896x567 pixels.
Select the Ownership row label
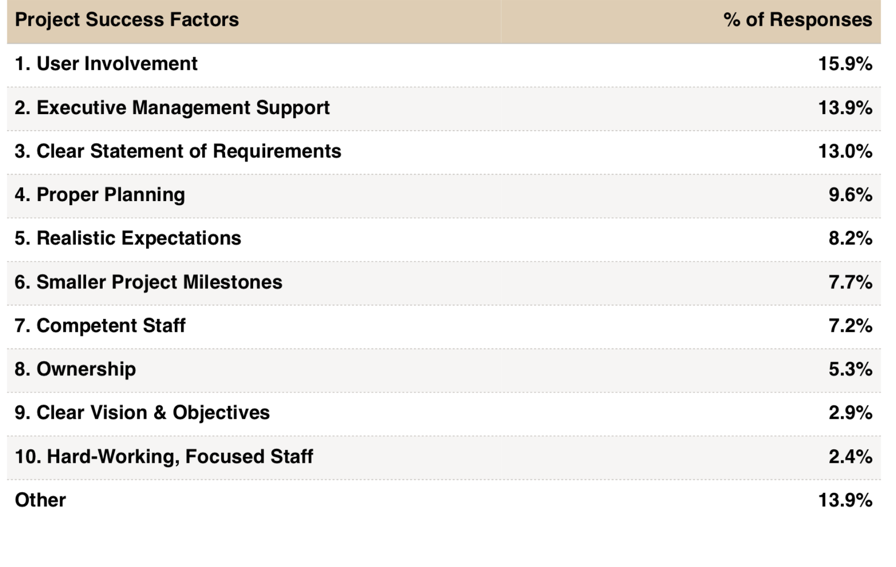75,369
